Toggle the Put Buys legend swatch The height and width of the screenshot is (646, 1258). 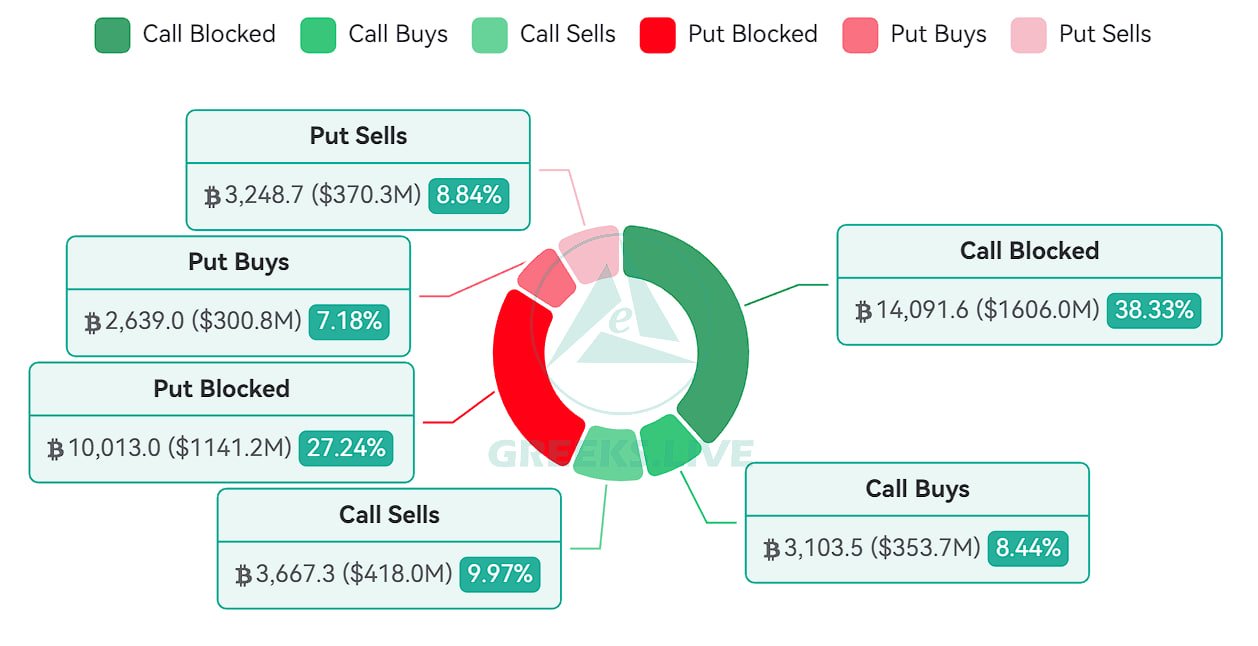[x=860, y=35]
